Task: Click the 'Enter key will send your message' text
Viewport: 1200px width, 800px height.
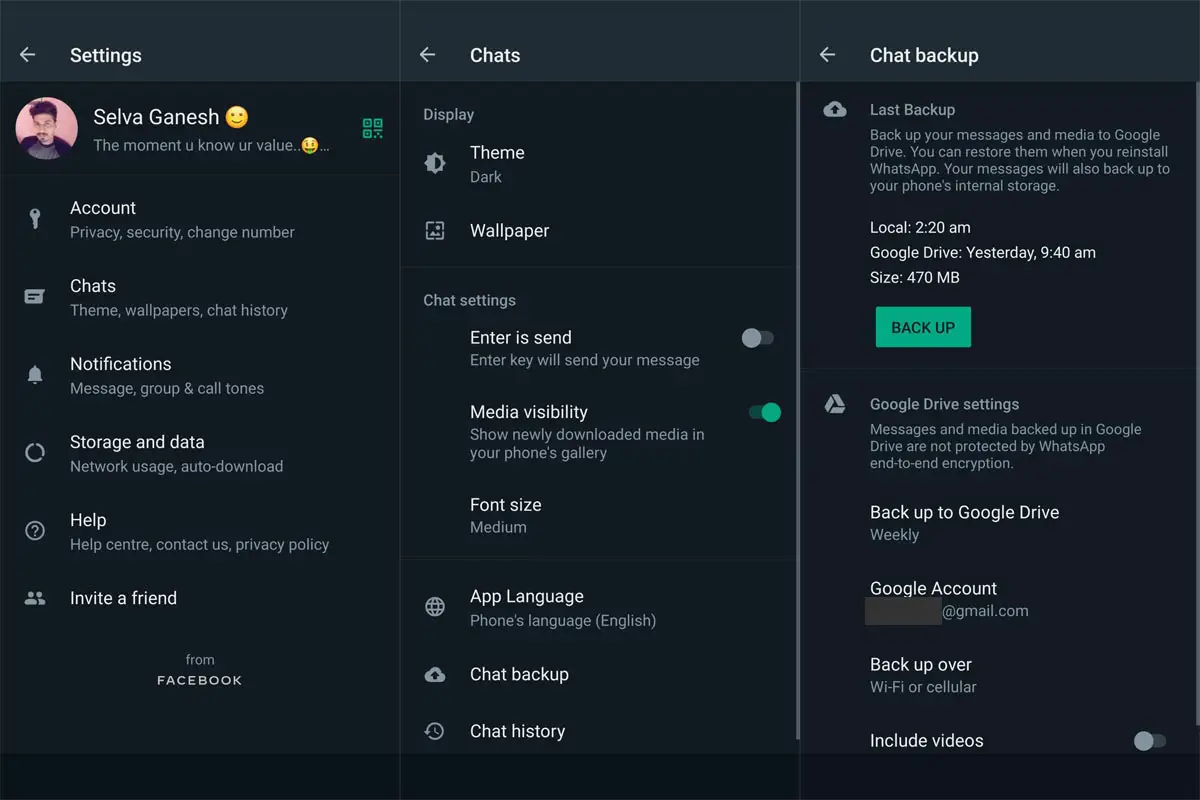Action: click(585, 360)
